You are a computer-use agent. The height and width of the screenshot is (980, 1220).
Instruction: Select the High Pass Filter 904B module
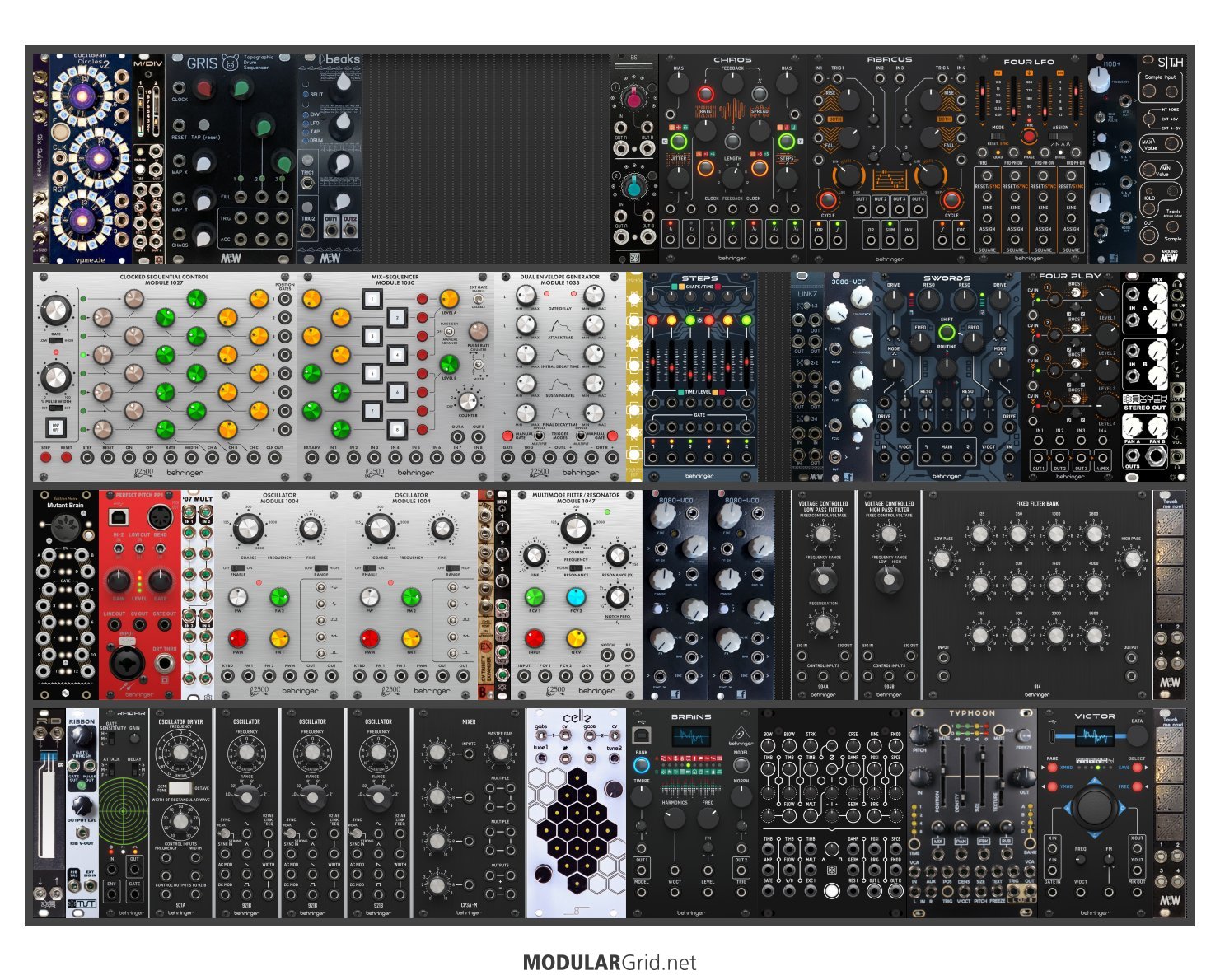pos(890,595)
